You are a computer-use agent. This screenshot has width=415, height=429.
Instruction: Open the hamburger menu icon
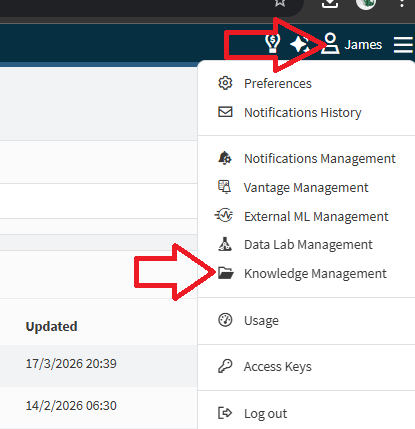[x=403, y=45]
